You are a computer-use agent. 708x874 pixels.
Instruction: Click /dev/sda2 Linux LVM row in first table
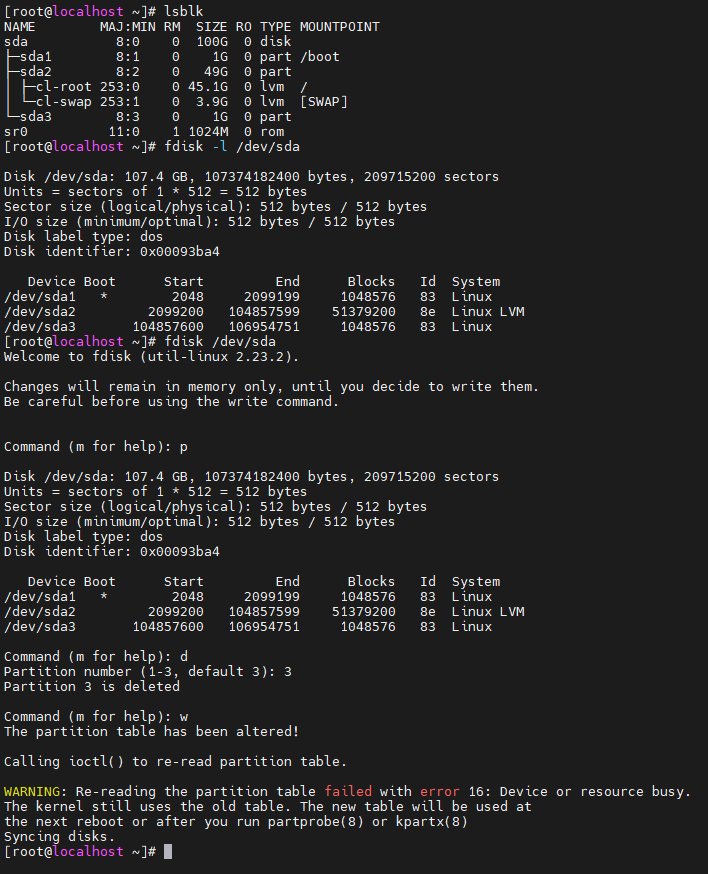pyautogui.click(x=264, y=311)
